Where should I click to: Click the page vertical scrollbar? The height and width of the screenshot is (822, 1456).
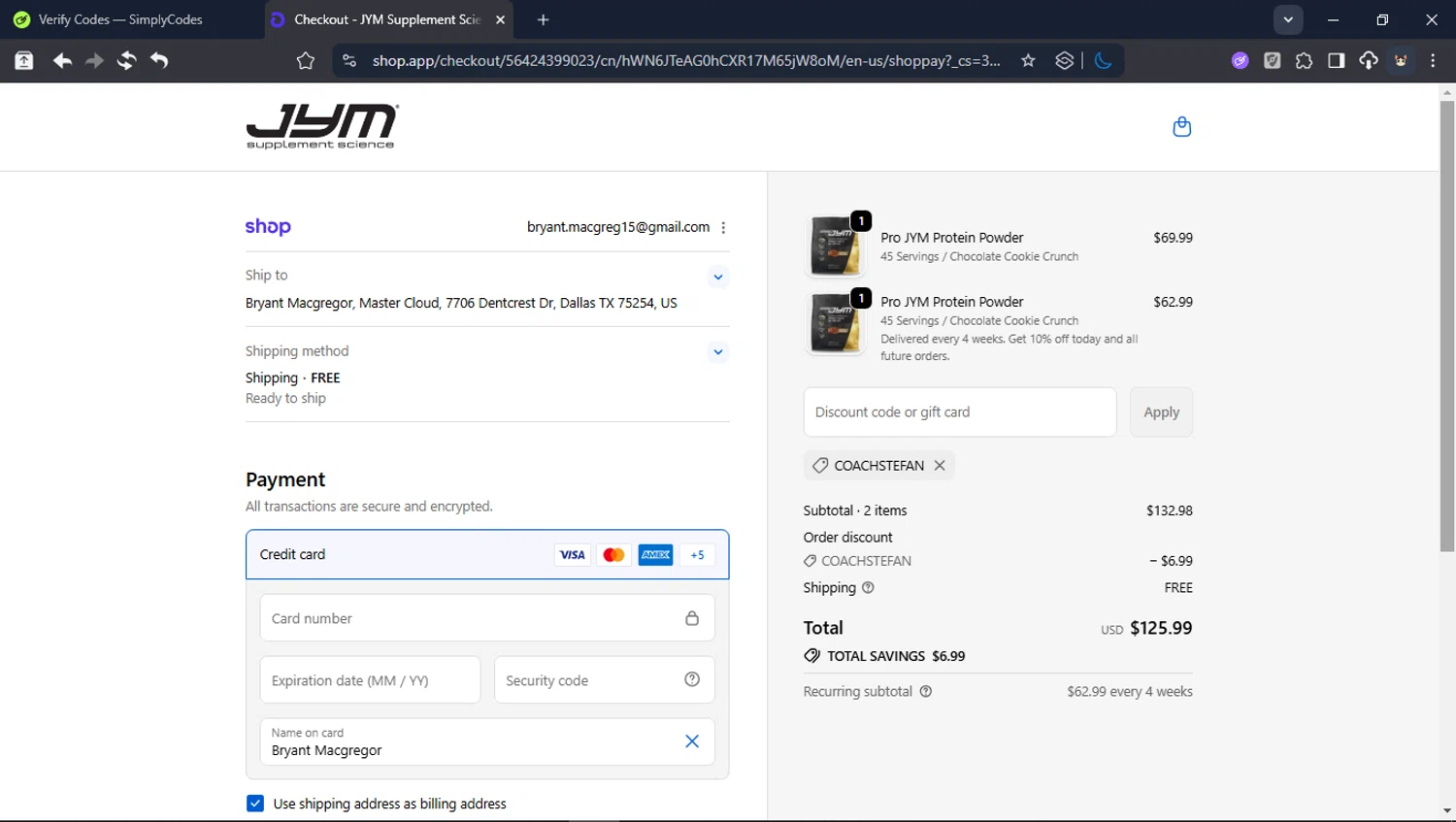pyautogui.click(x=1447, y=326)
